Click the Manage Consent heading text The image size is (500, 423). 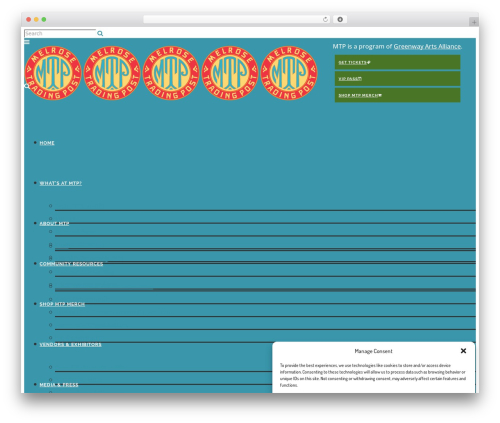click(373, 351)
